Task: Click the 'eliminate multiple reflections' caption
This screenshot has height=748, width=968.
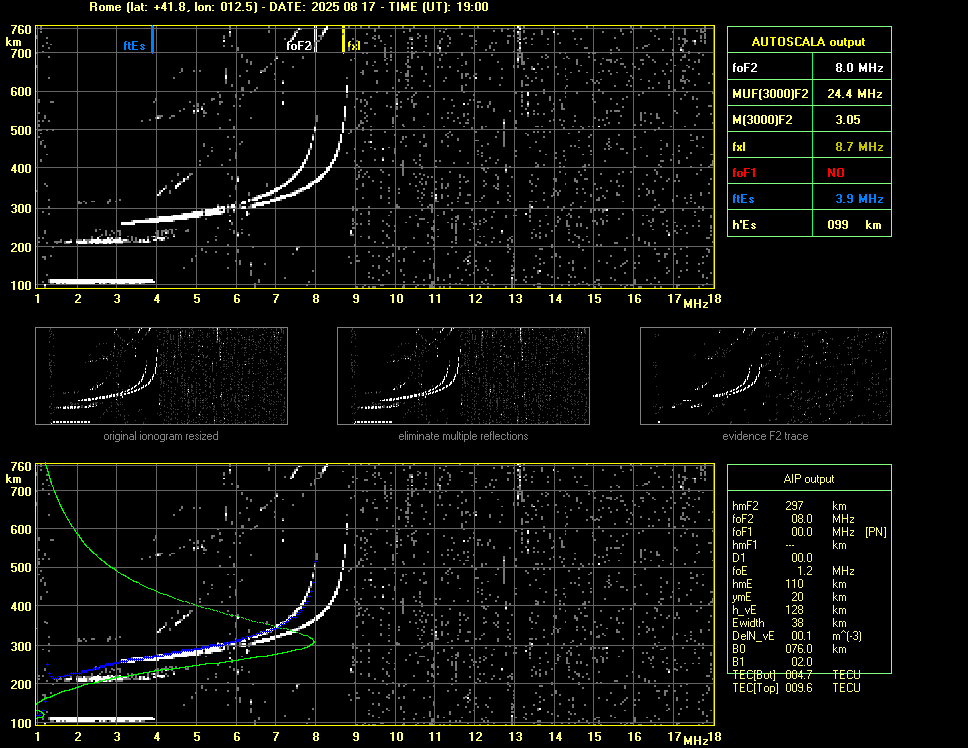Action: pos(463,436)
